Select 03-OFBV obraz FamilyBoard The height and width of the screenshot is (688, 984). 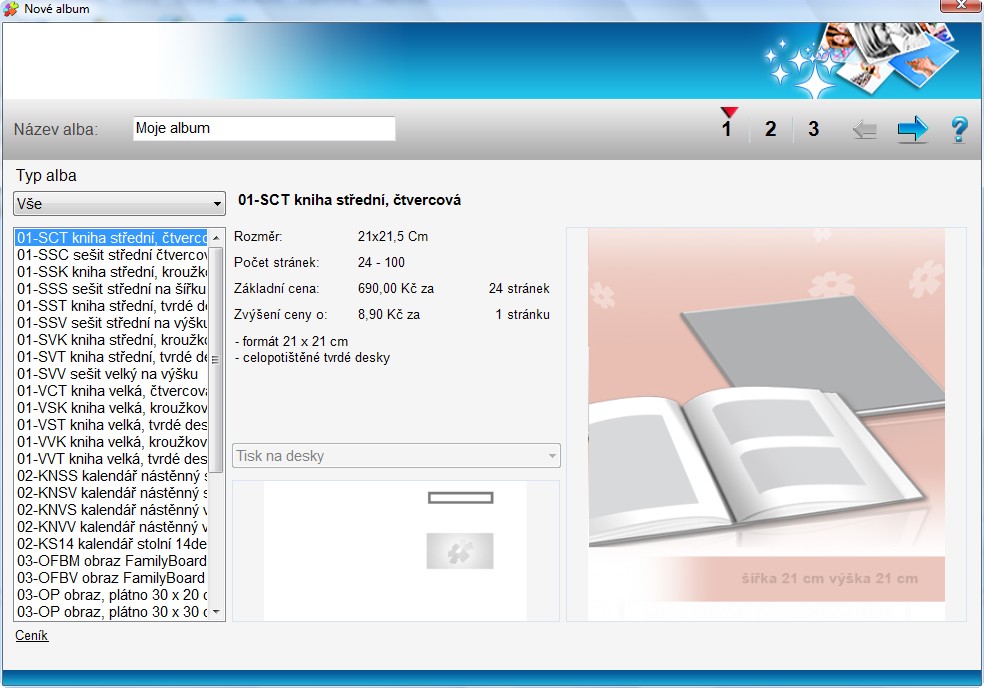point(112,578)
